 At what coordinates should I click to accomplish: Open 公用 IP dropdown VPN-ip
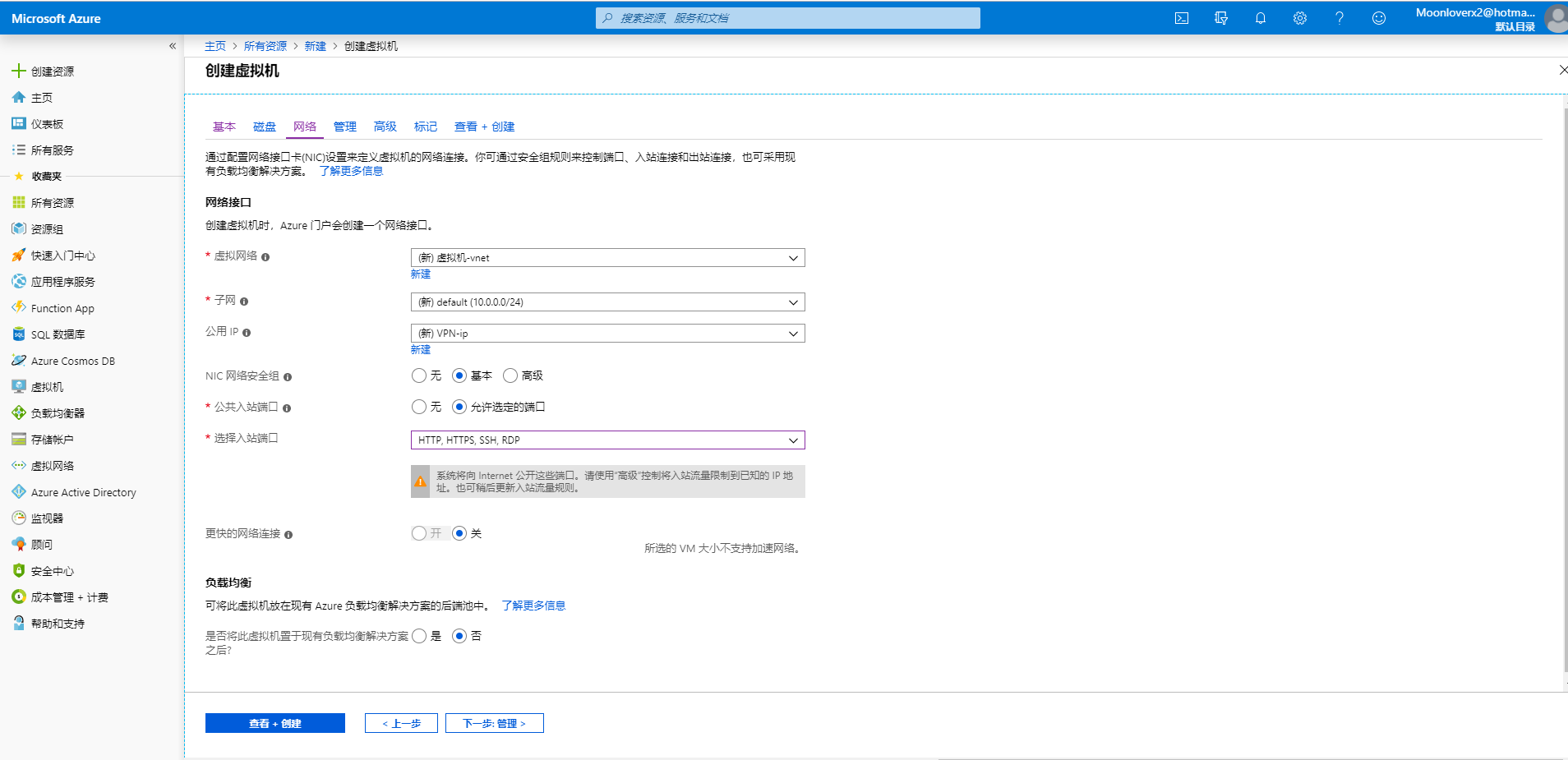(x=607, y=334)
